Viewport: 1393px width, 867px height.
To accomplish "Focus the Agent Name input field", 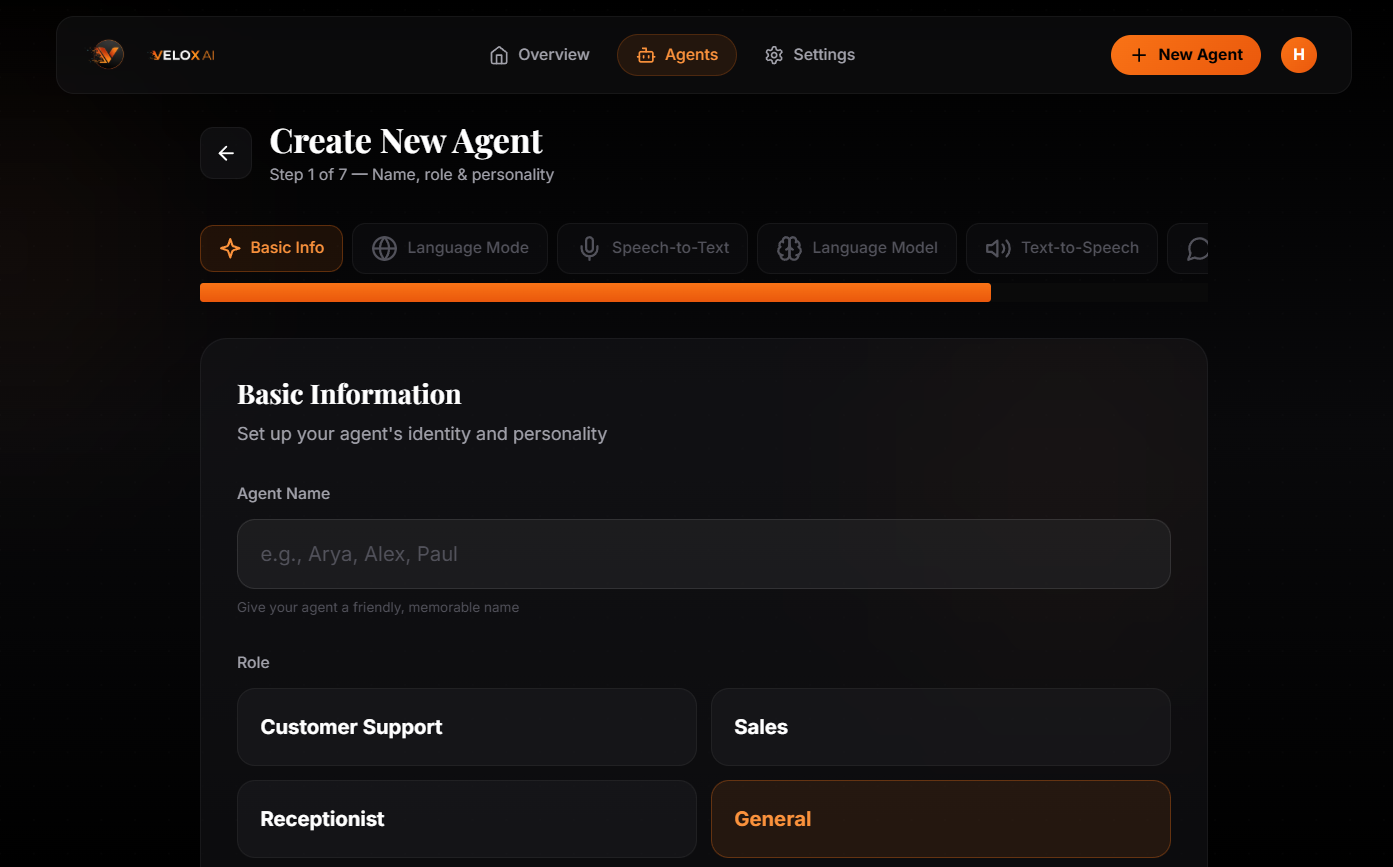I will (x=704, y=554).
